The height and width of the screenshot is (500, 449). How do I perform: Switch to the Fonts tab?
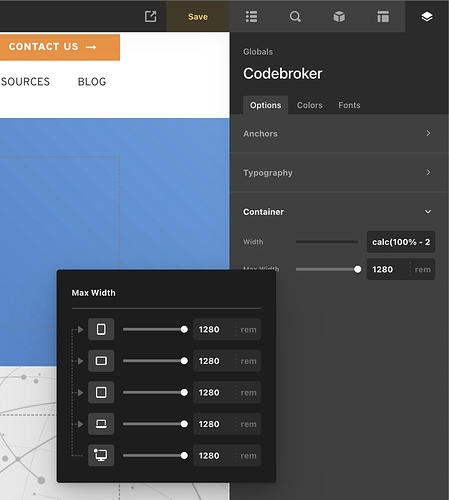(349, 105)
